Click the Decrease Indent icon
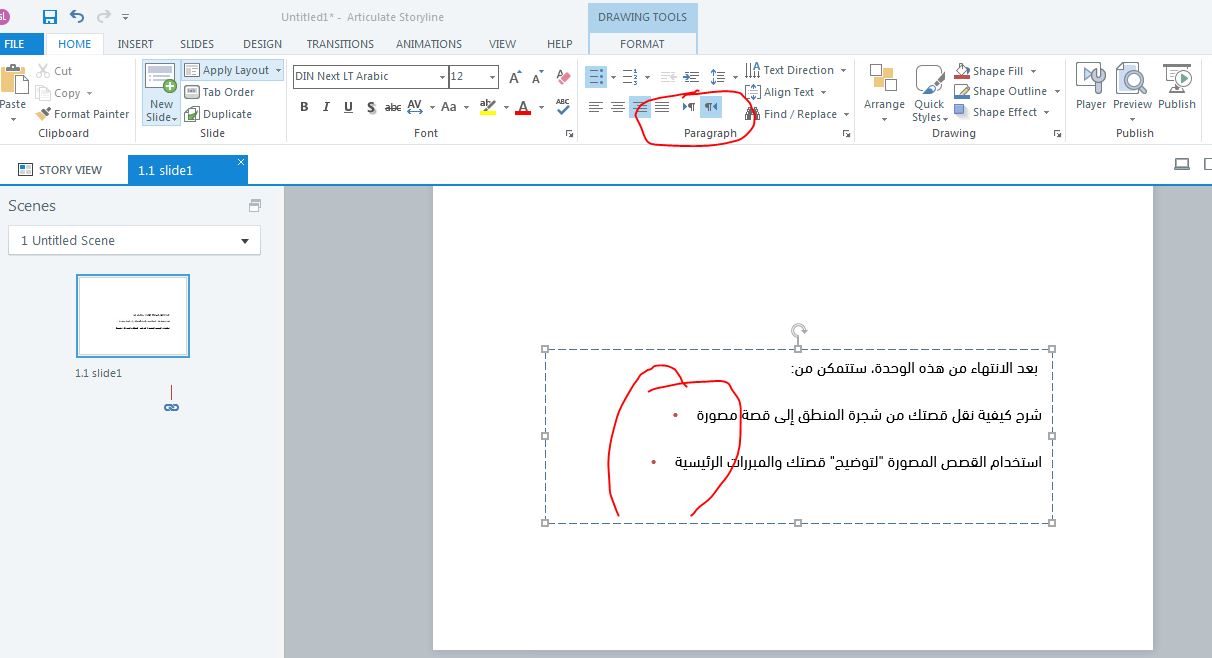This screenshot has width=1212, height=658. (x=668, y=77)
